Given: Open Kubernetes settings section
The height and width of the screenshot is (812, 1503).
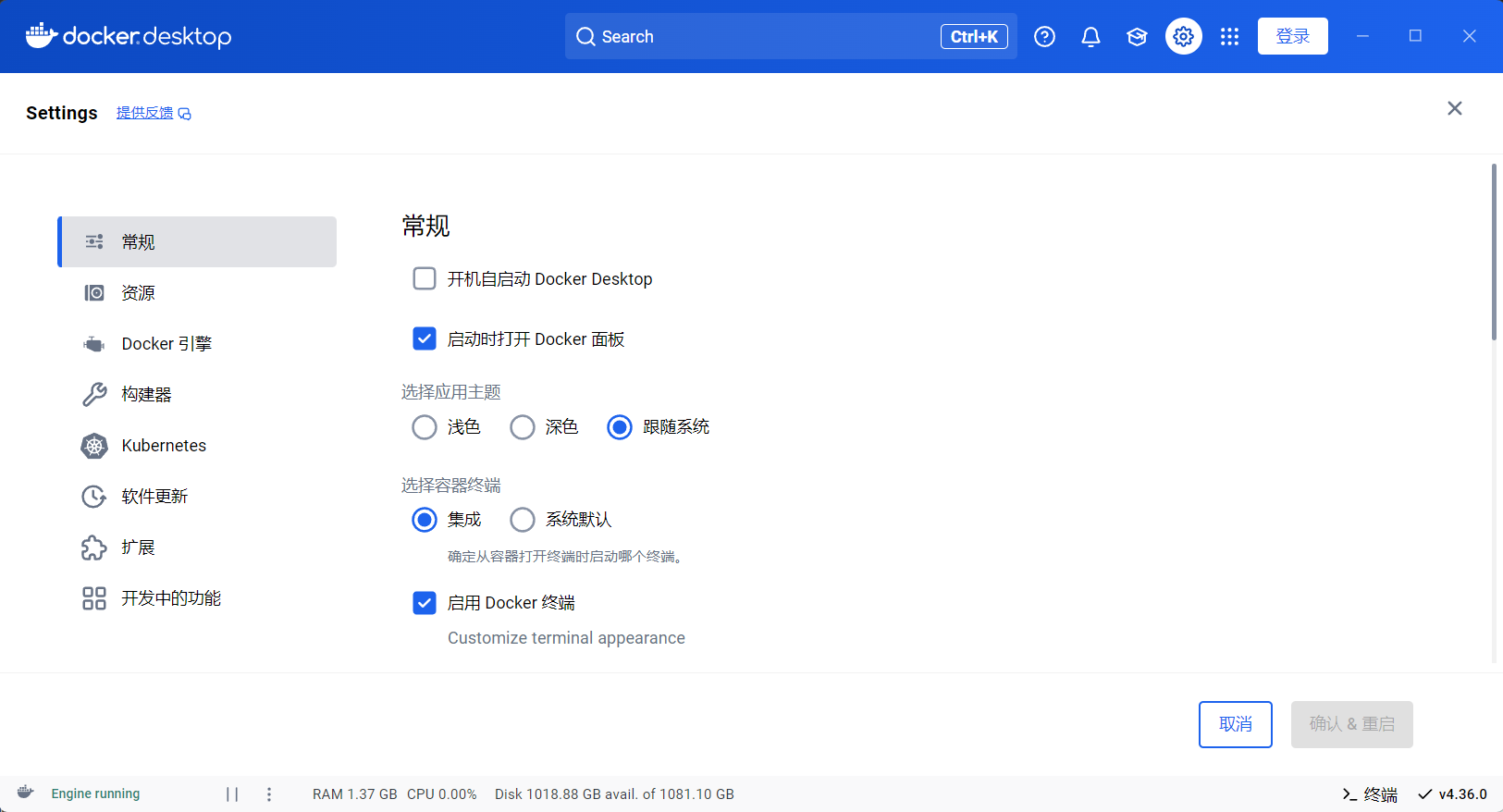Looking at the screenshot, I should click(x=164, y=446).
